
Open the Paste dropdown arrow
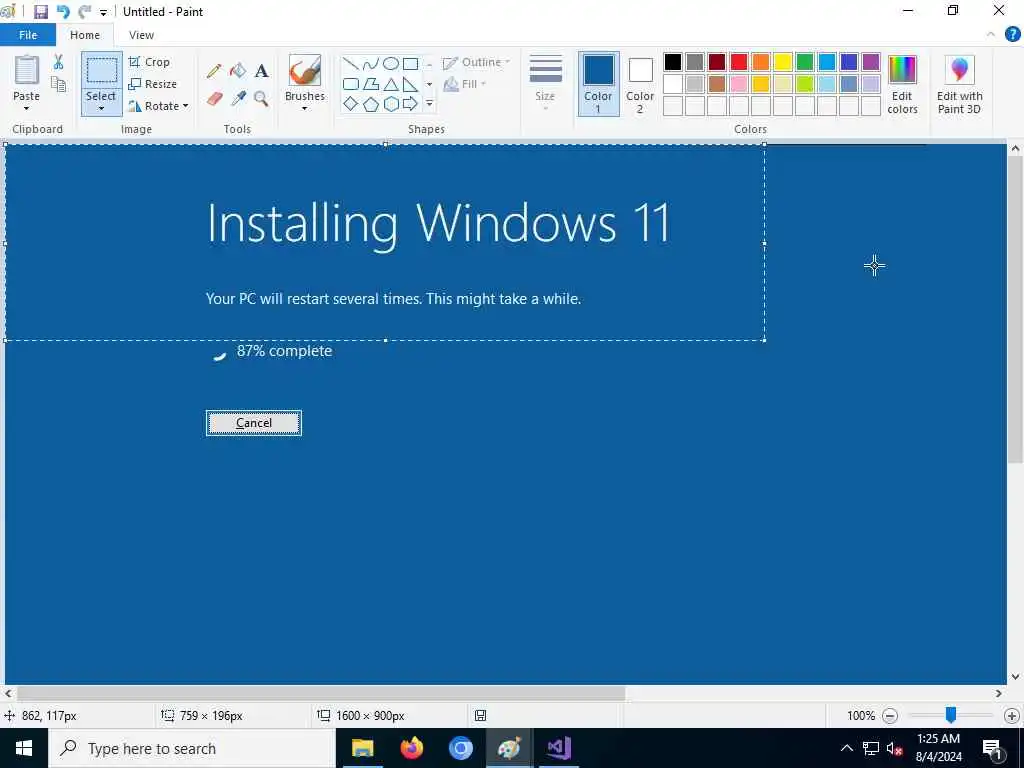click(x=27, y=108)
